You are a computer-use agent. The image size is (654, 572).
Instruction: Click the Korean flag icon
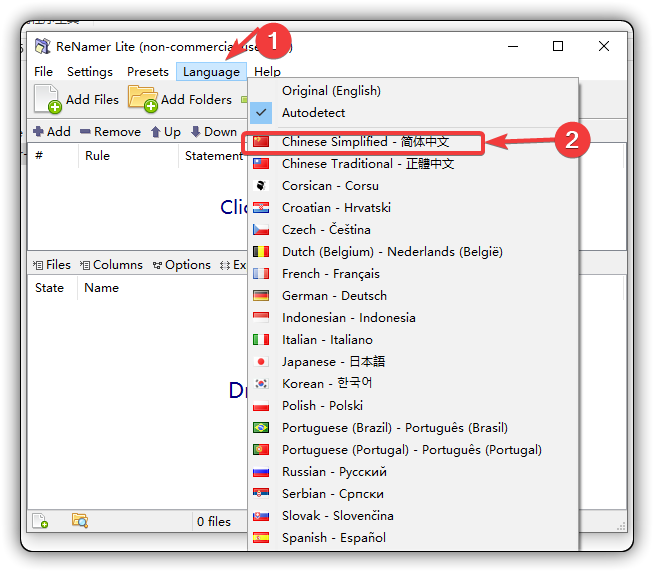click(261, 384)
